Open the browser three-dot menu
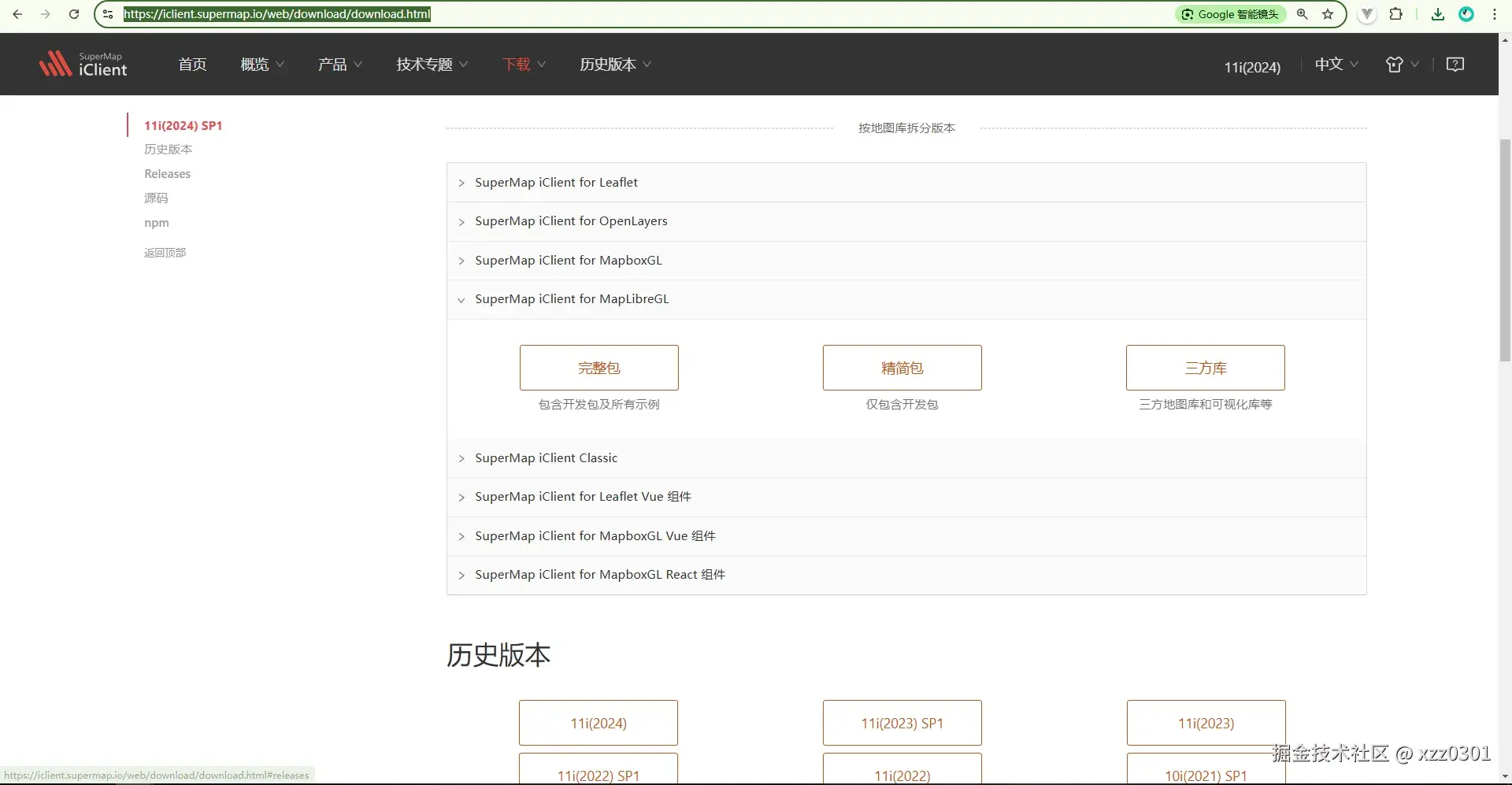Screen dimensions: 1512x785 pyautogui.click(x=1495, y=14)
